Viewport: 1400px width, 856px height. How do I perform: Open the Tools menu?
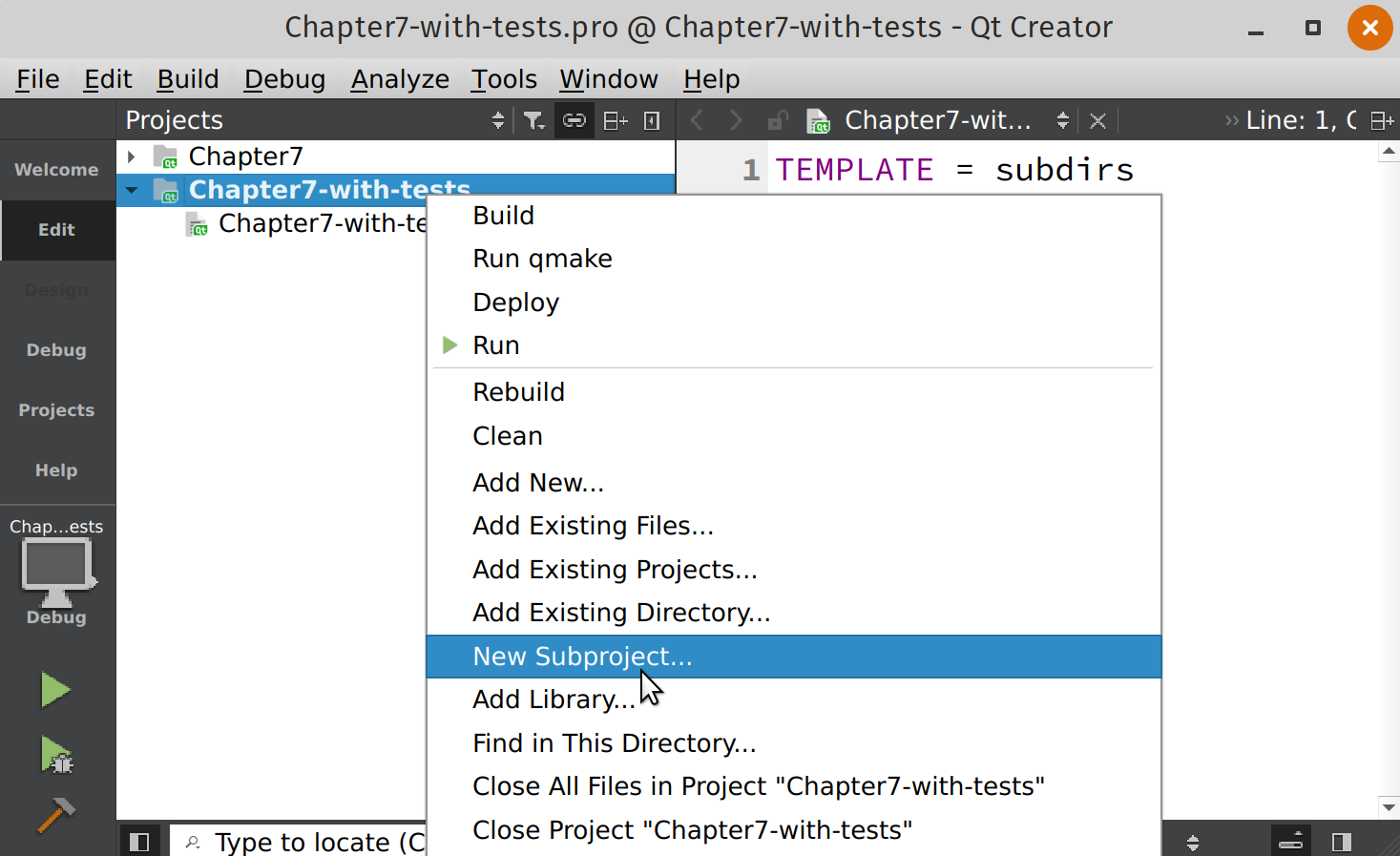tap(503, 79)
